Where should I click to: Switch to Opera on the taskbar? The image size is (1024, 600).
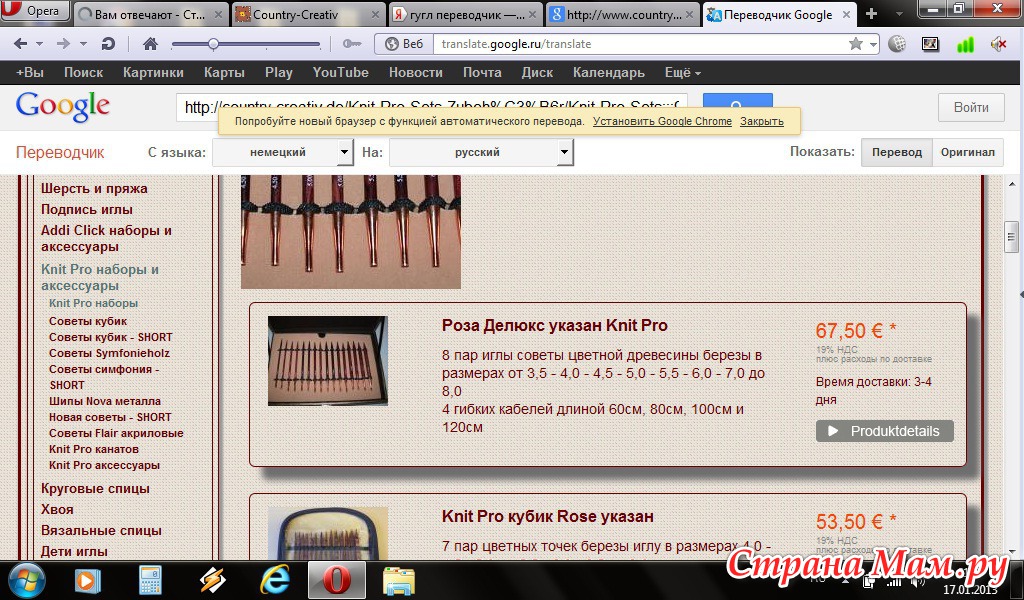337,580
